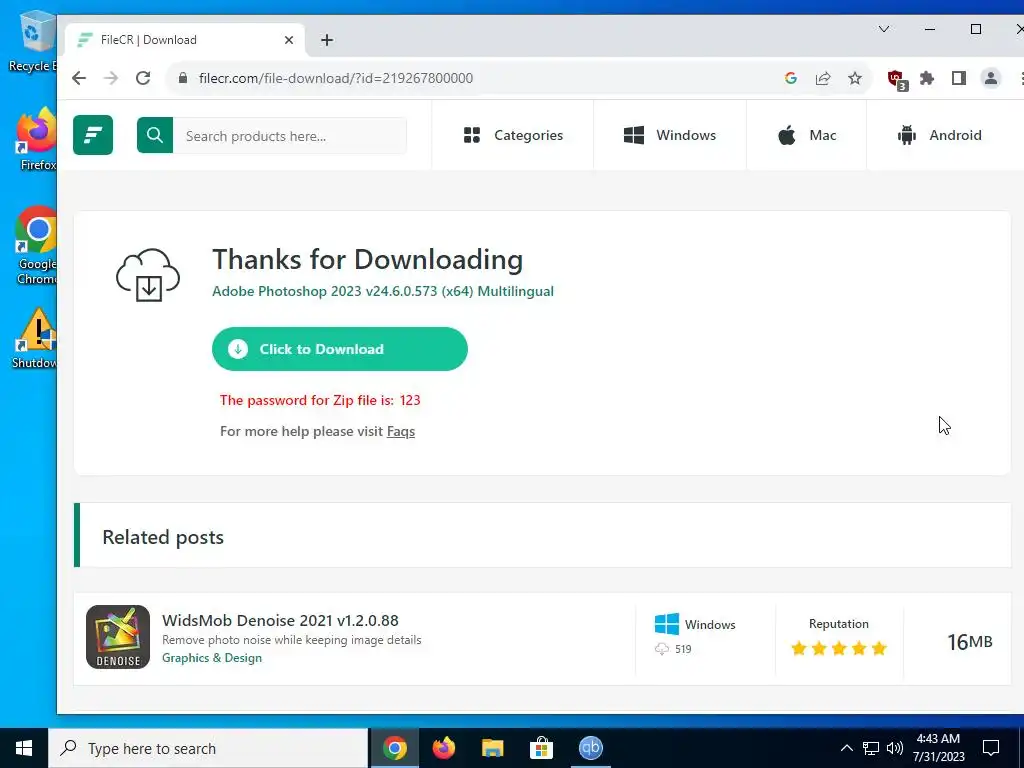This screenshot has height=768, width=1024.
Task: Open the notification center icon
Action: click(991, 748)
